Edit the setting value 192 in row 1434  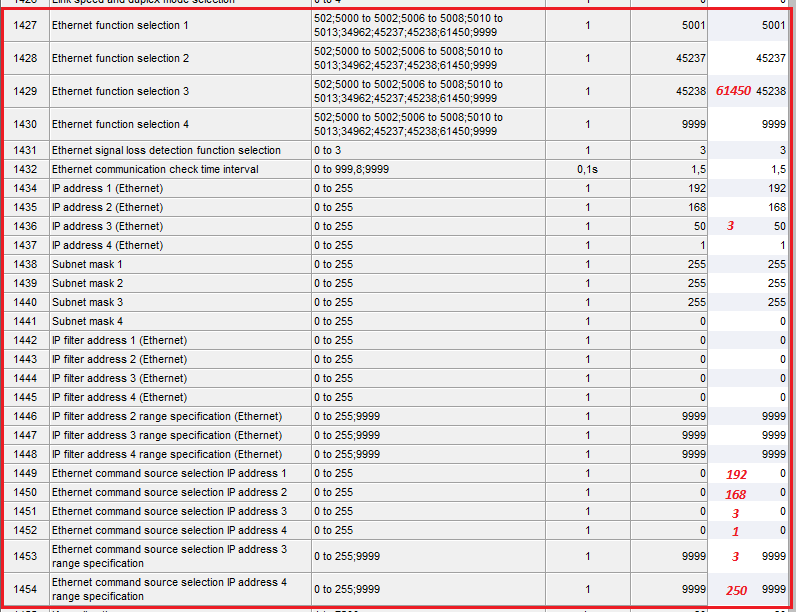pos(748,188)
